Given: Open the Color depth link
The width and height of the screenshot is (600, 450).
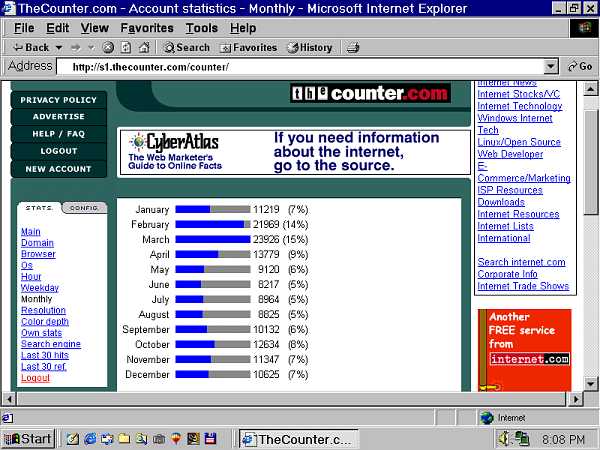Looking at the screenshot, I should click(45, 321).
